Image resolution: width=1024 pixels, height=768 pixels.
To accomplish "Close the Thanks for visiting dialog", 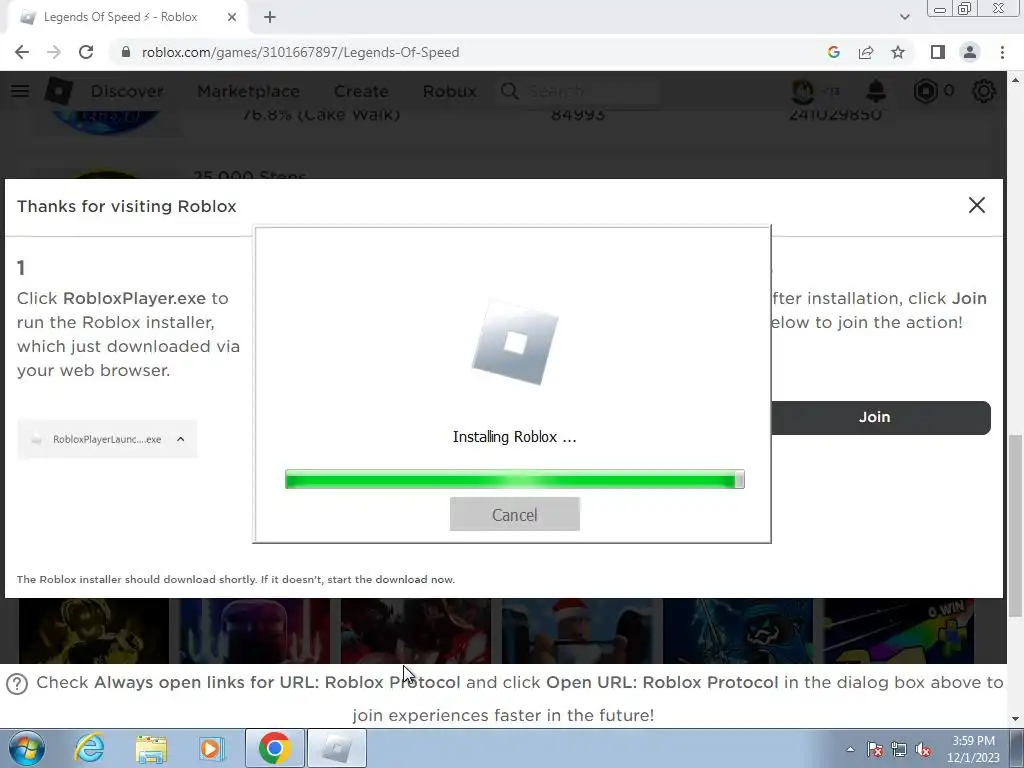I will (976, 205).
